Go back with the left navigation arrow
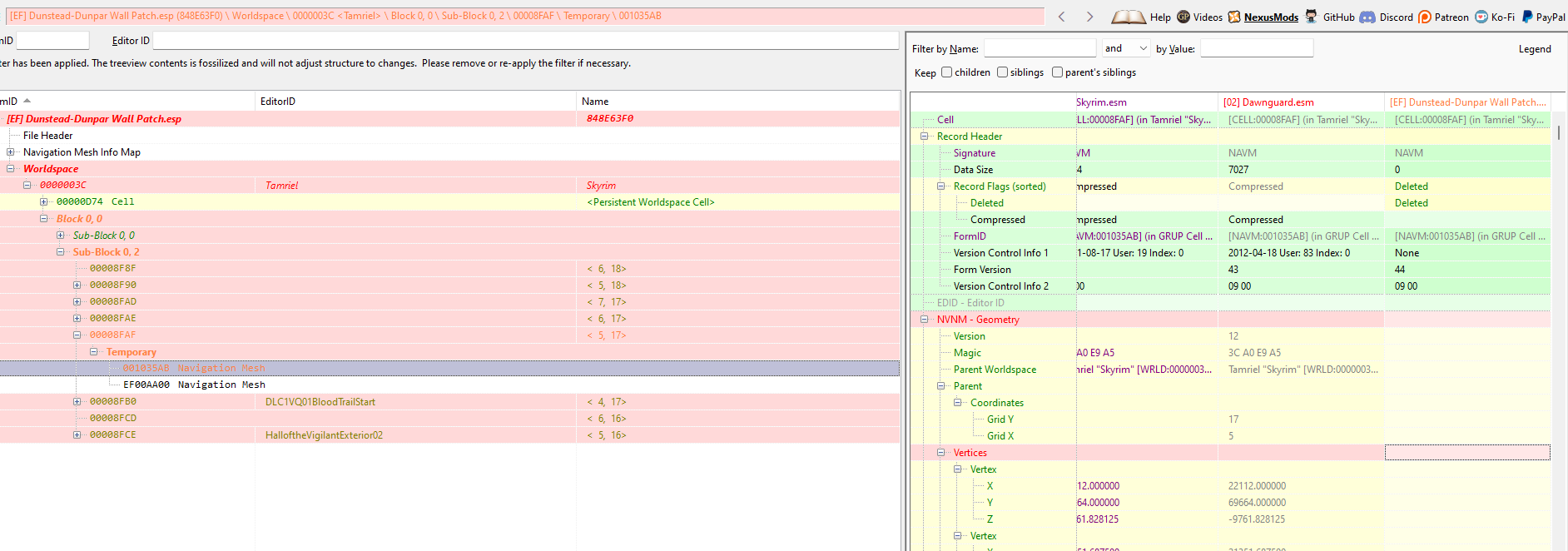 point(1062,17)
